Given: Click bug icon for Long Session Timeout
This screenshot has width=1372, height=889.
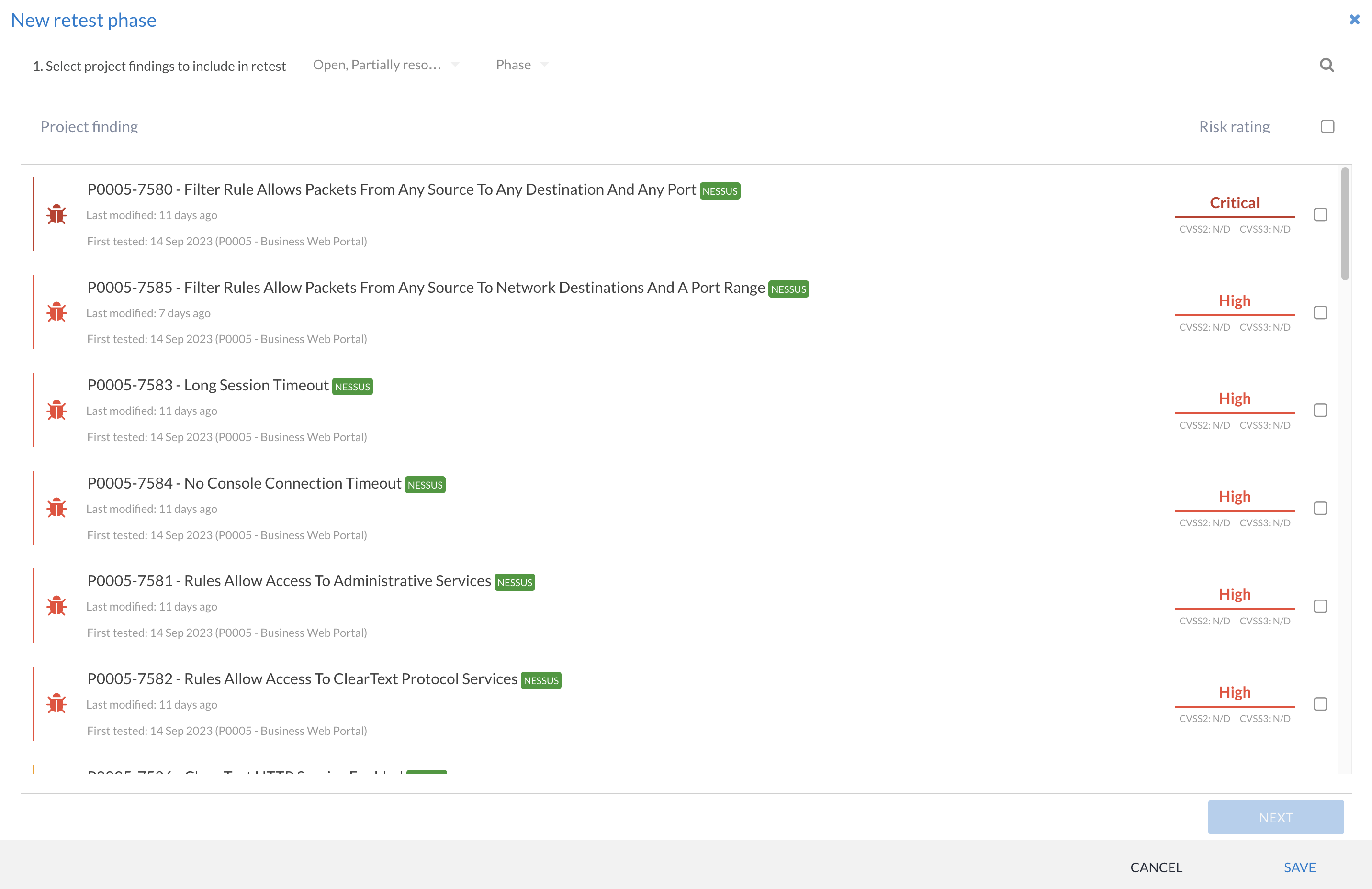Looking at the screenshot, I should (x=56, y=410).
